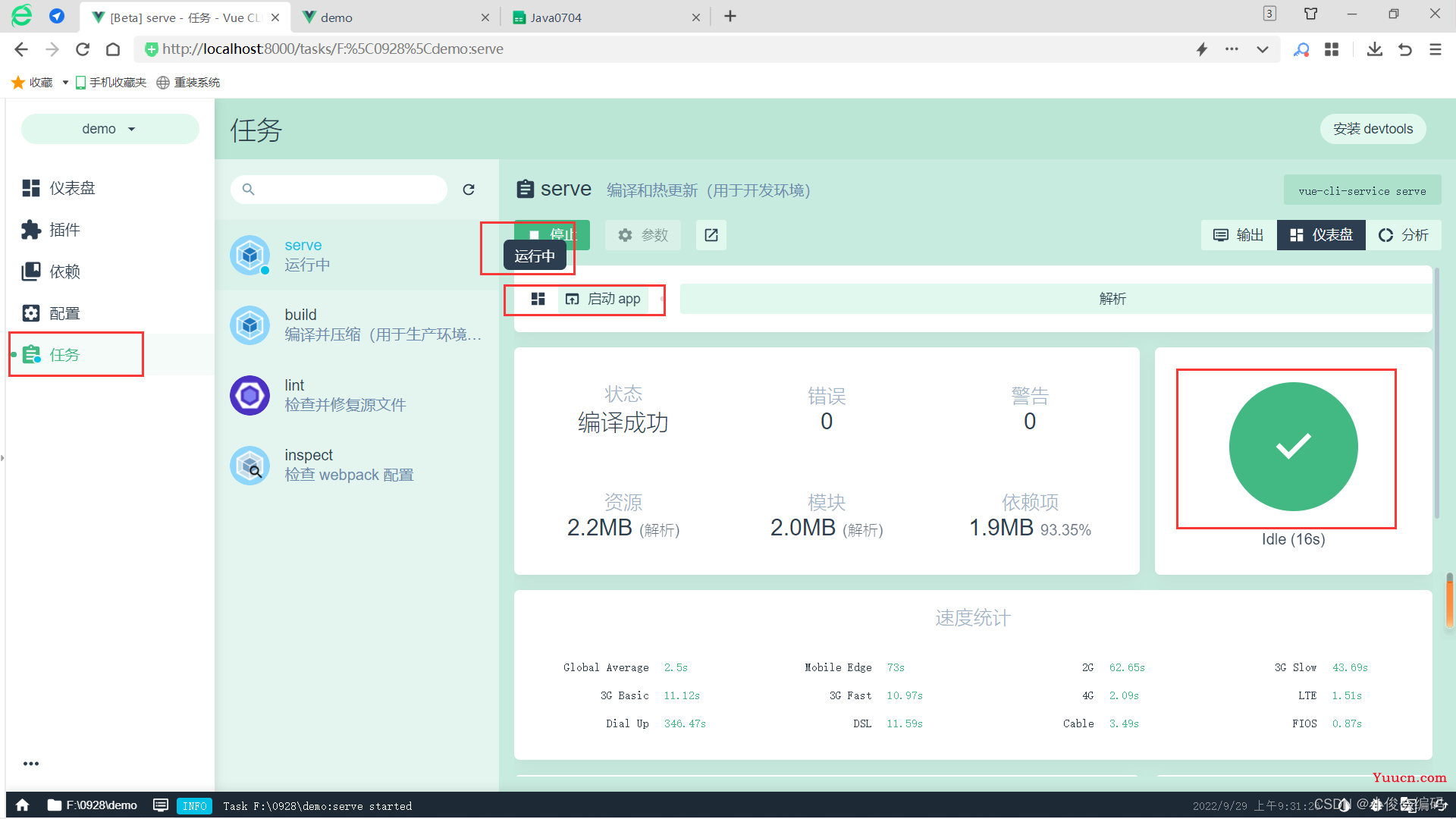Open the 手机收藏夹 bookmark folder
Viewport: 1456px width, 819px height.
click(x=111, y=82)
